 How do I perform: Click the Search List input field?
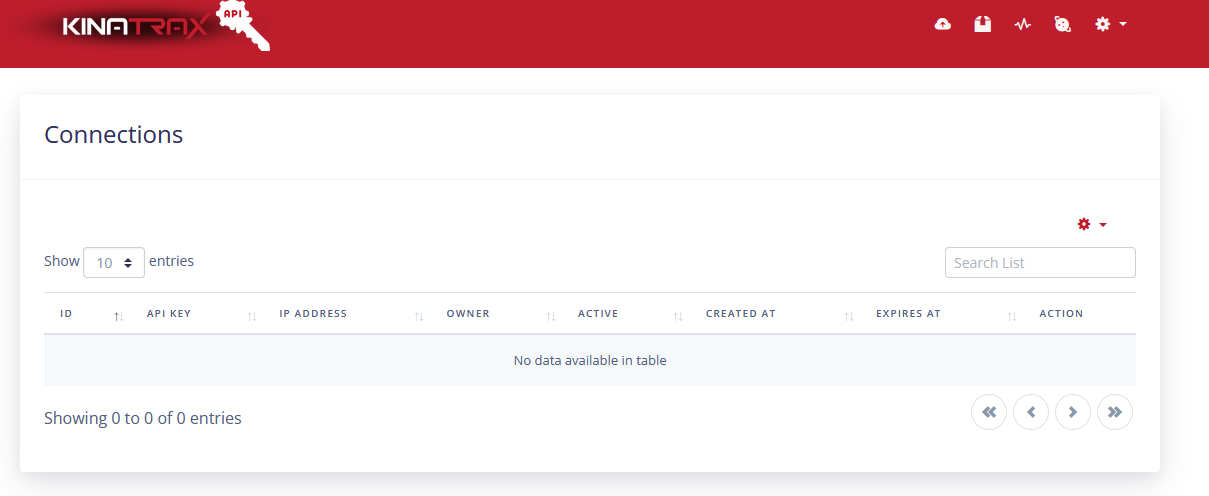coord(1039,263)
